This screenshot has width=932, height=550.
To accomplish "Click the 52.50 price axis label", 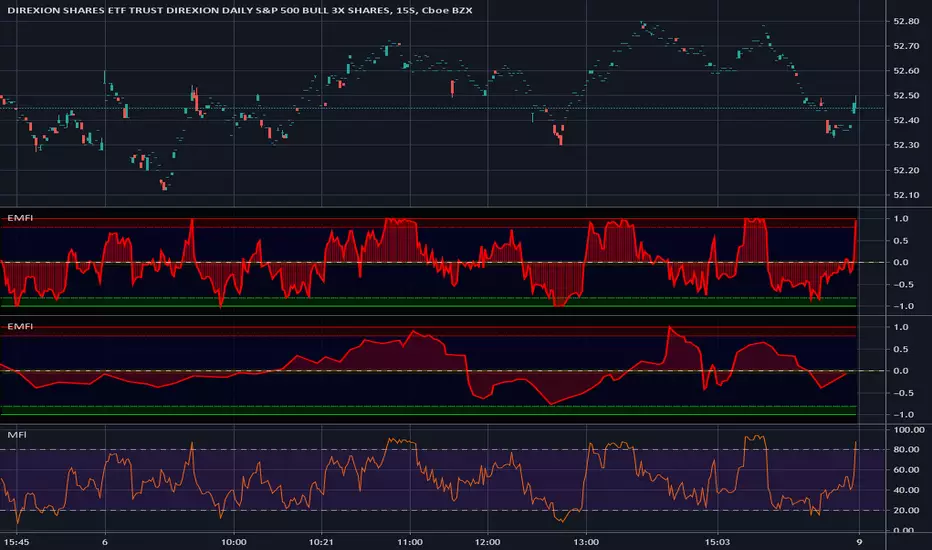I will [x=908, y=96].
